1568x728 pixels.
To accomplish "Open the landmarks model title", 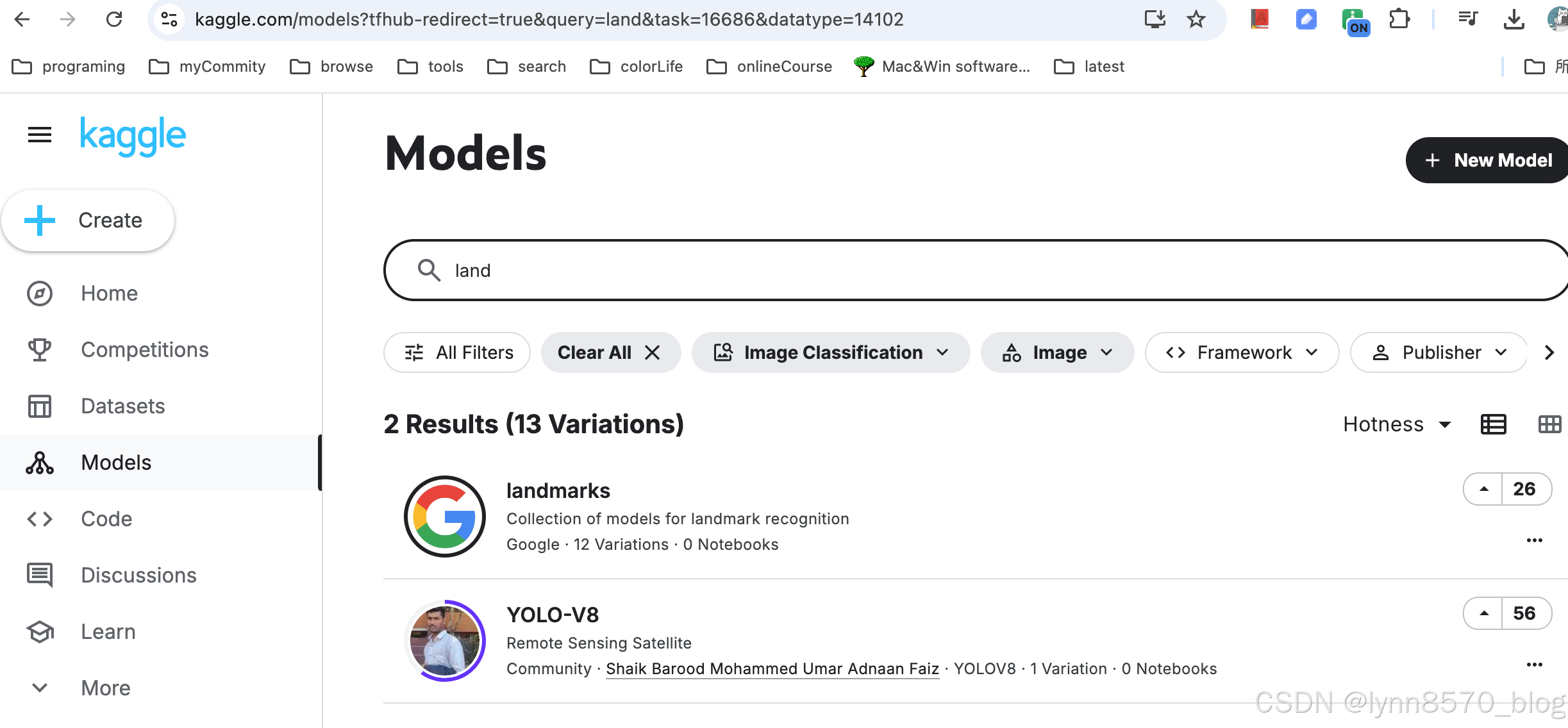I will pos(558,491).
